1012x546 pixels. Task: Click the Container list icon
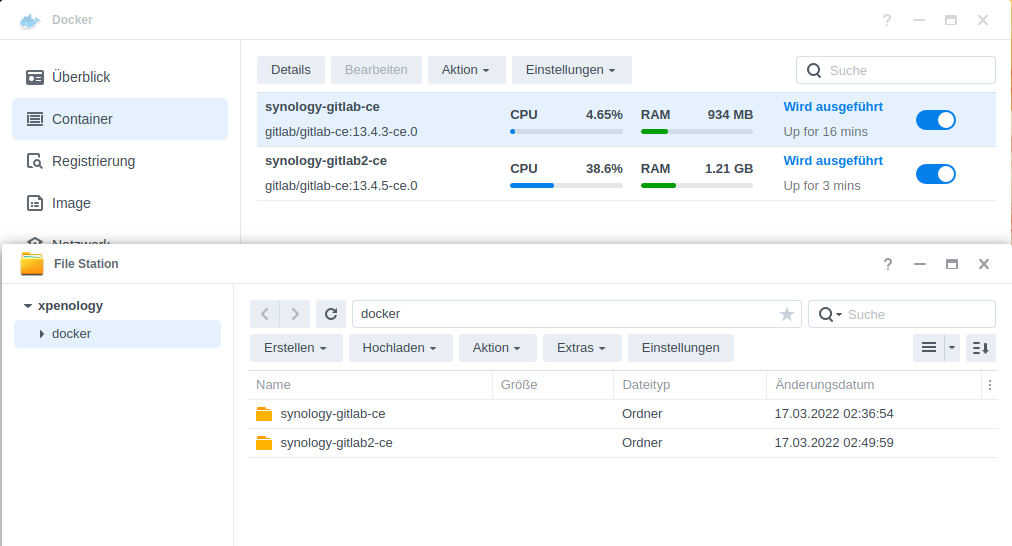coord(35,119)
